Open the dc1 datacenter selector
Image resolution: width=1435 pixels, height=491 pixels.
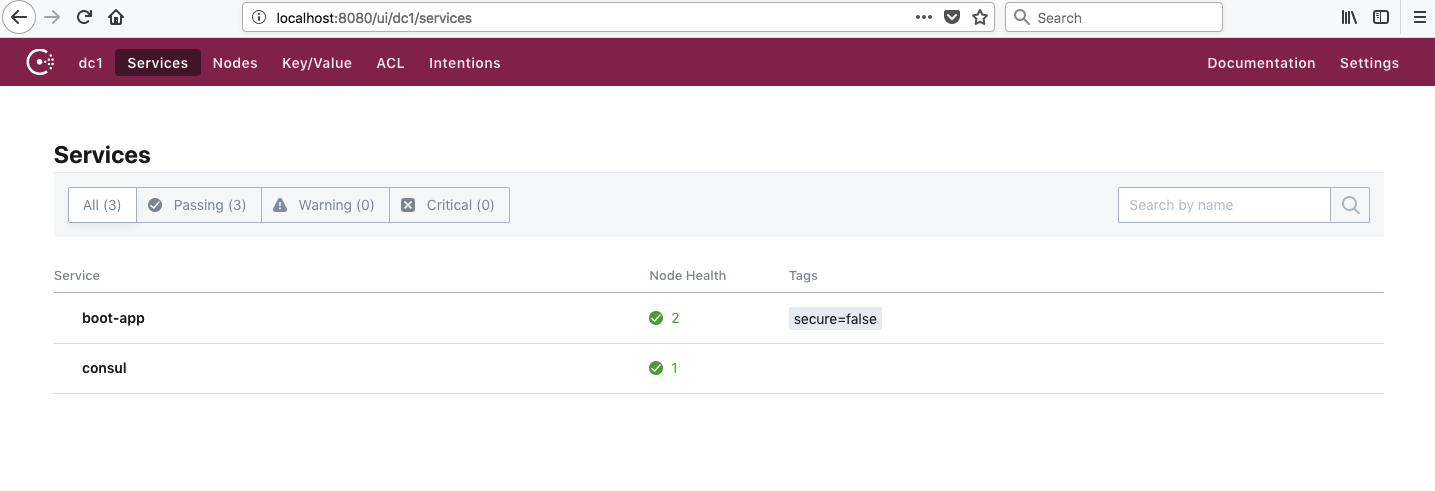(x=91, y=63)
